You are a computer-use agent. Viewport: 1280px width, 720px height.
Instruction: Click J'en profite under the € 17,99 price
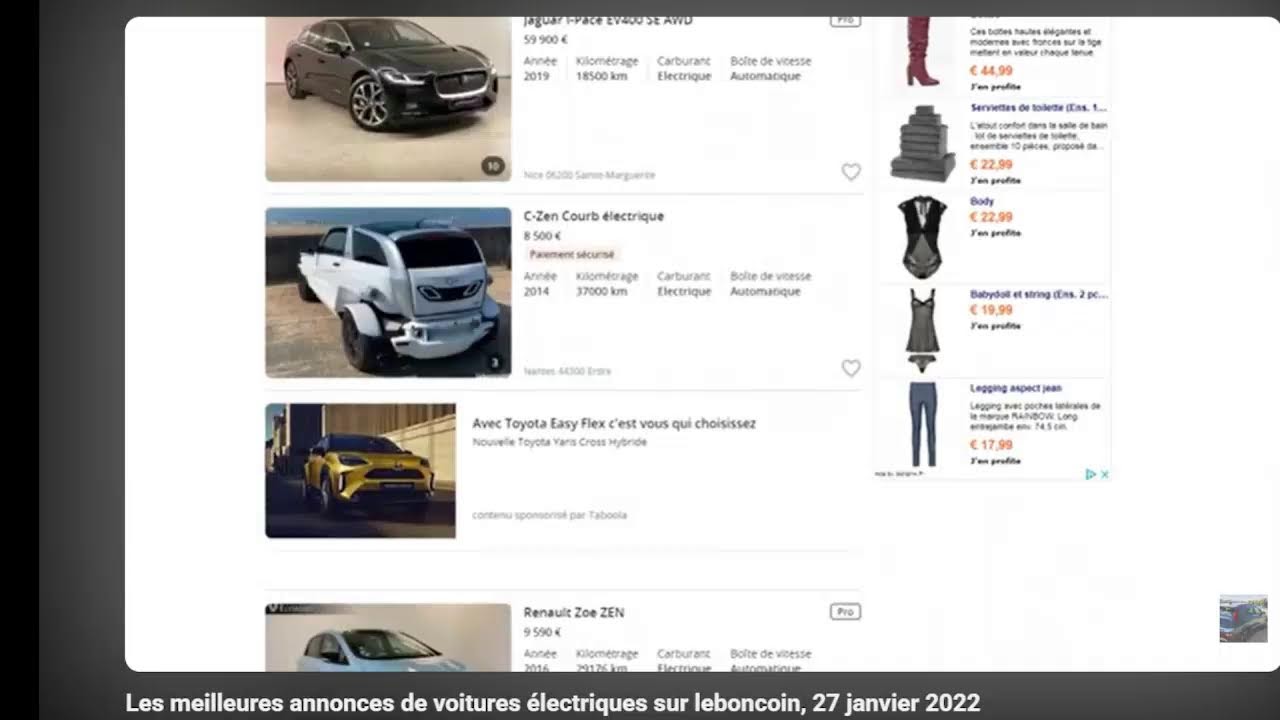click(995, 461)
